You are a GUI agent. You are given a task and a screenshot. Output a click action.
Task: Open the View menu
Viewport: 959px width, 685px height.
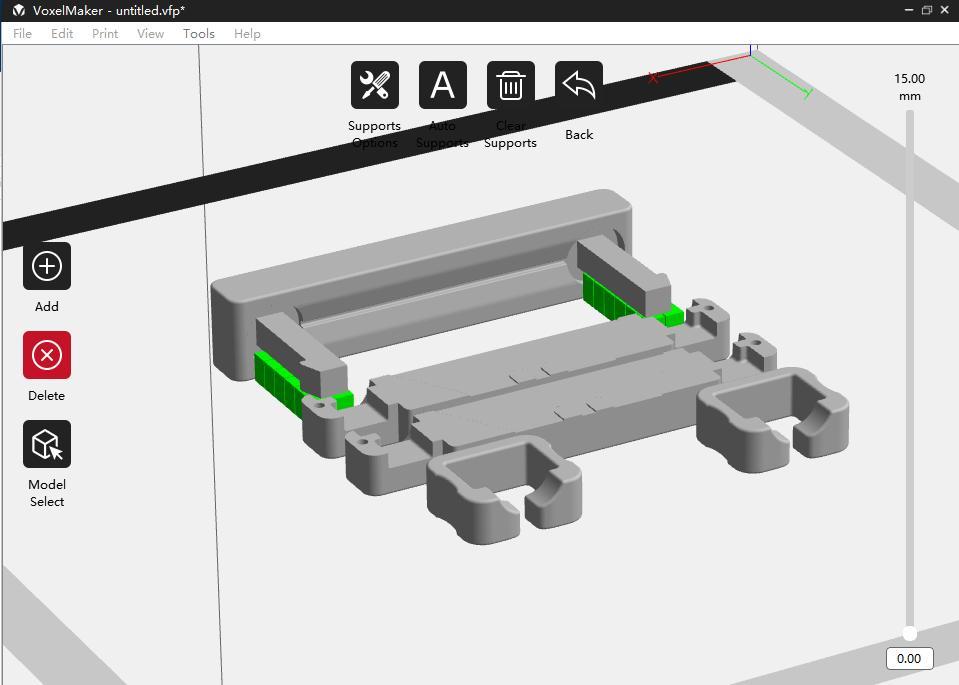coord(150,34)
